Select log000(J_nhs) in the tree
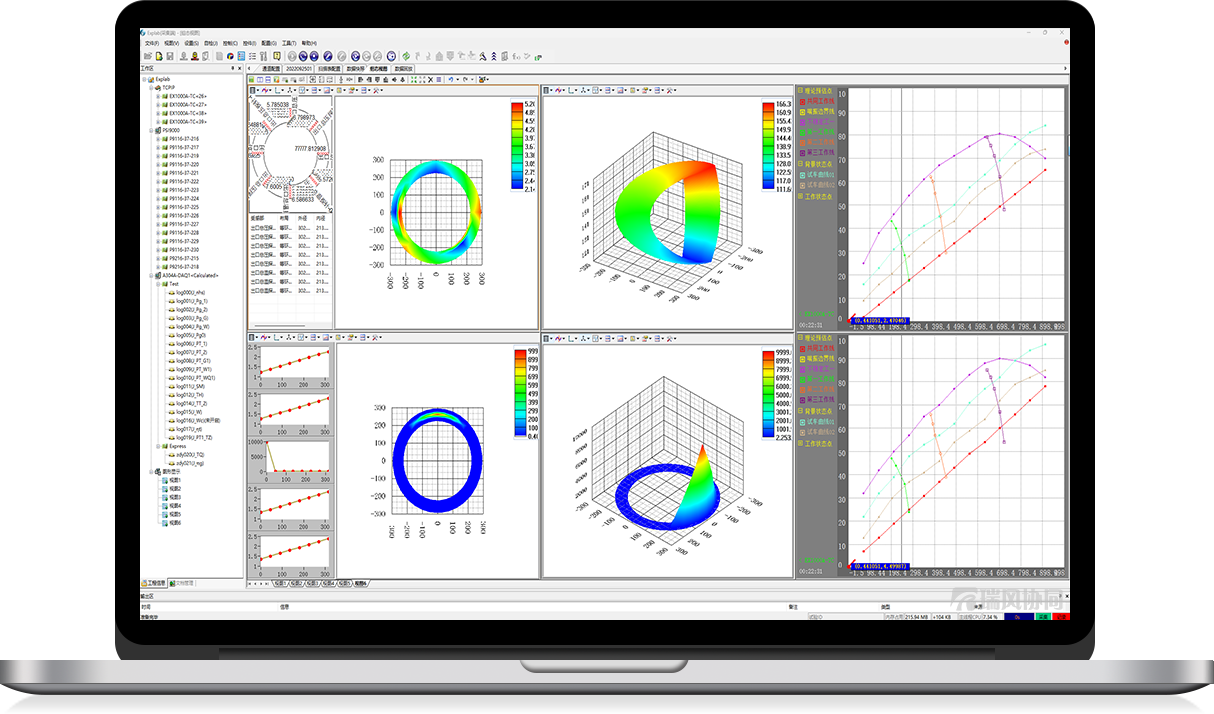 191,292
